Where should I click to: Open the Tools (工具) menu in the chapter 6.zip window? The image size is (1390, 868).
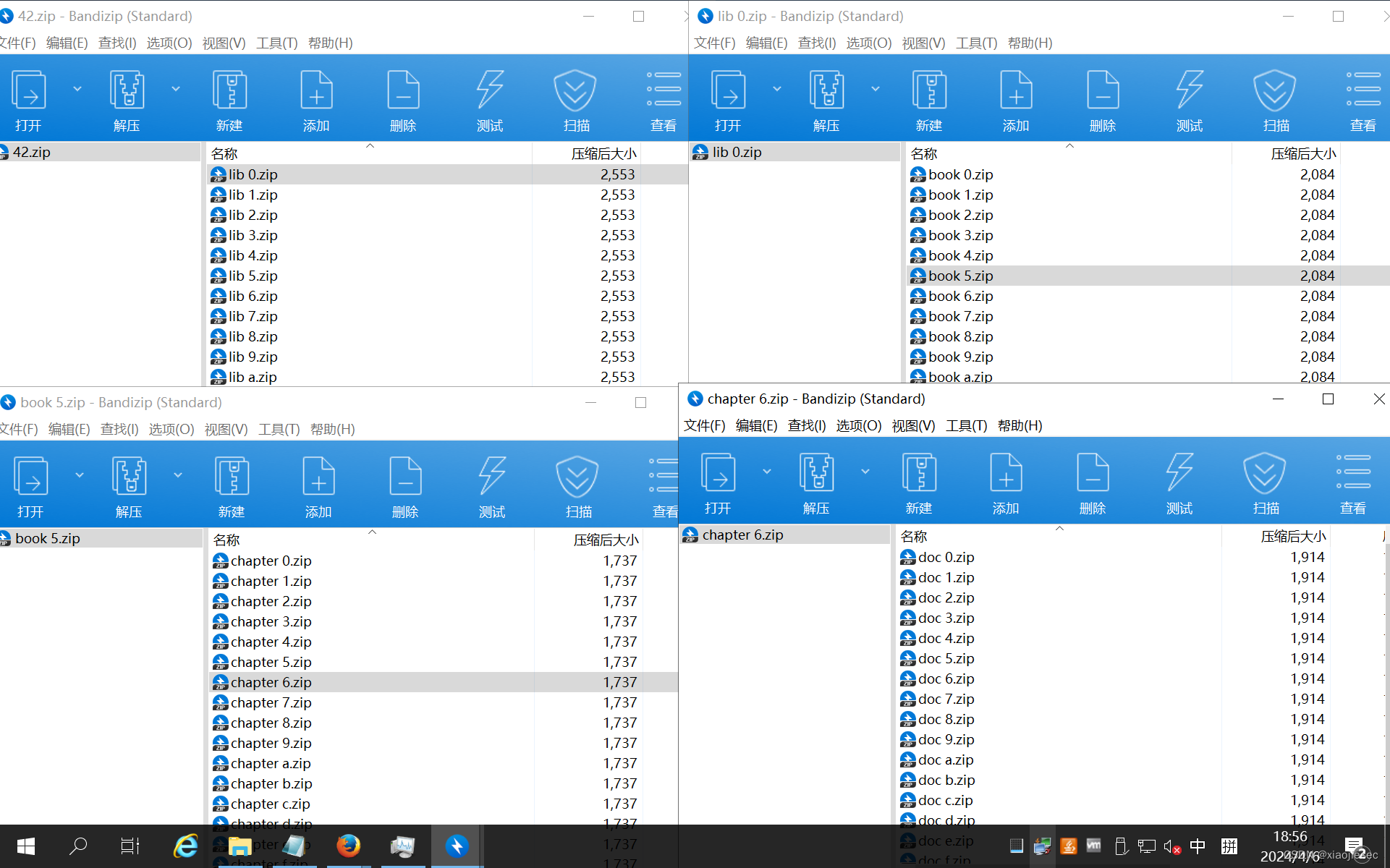966,425
